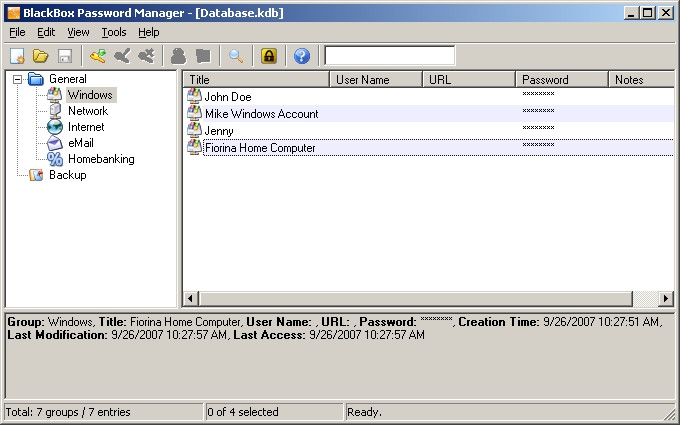Viewport: 680px width, 425px height.
Task: Open the Edit menu
Action: click(x=46, y=33)
